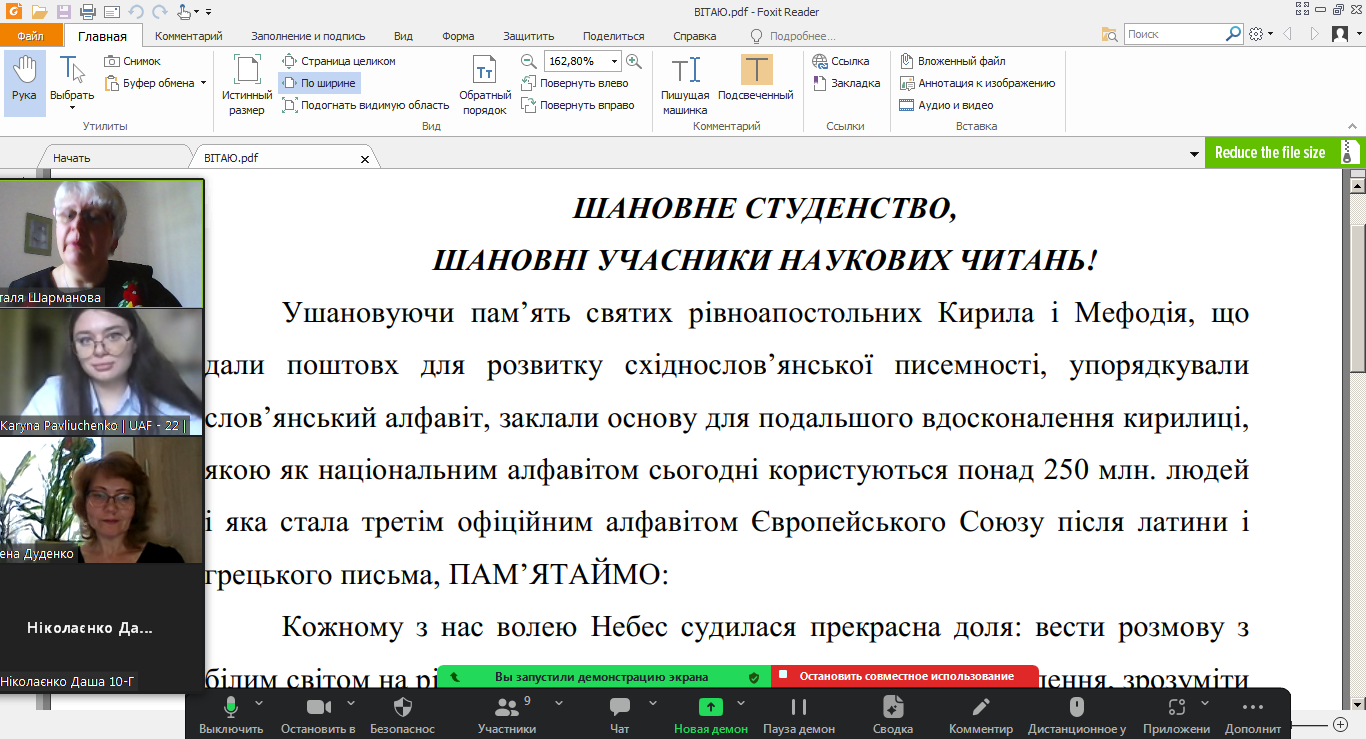Open the 162,80% zoom dropdown
1366x739 pixels.
[x=614, y=61]
